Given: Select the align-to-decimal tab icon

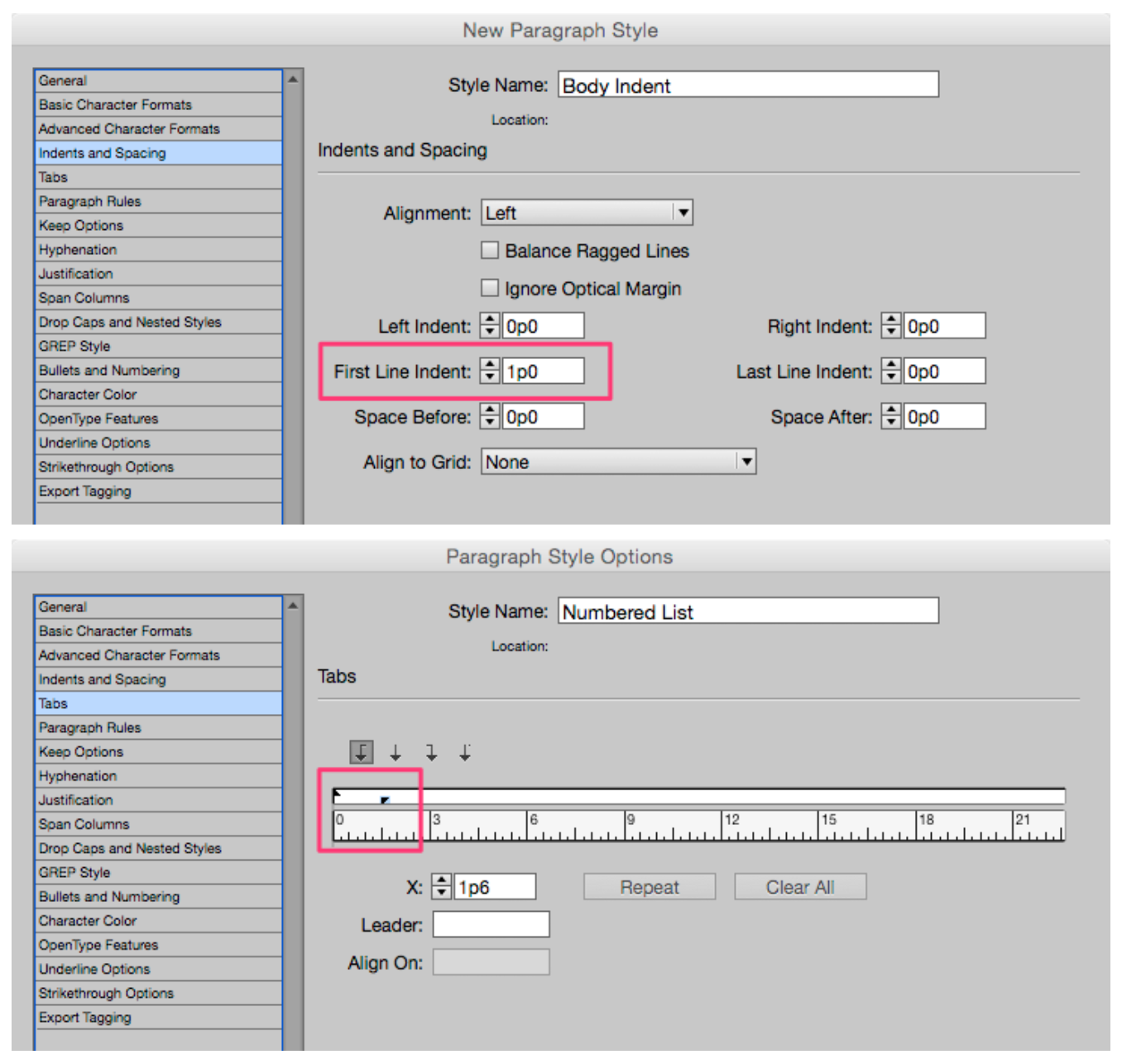Looking at the screenshot, I should point(466,752).
